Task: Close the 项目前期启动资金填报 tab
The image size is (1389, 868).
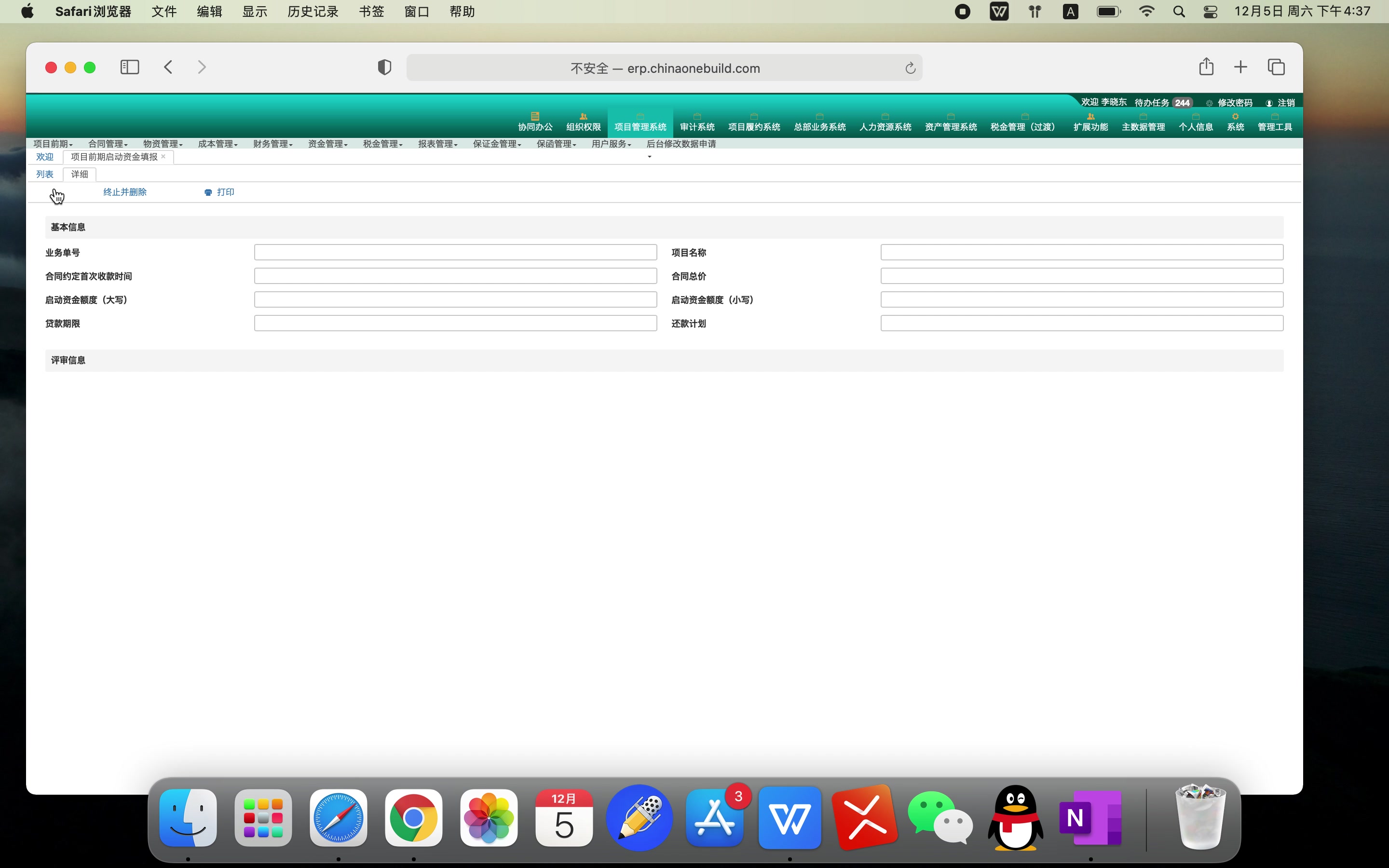Action: click(163, 156)
